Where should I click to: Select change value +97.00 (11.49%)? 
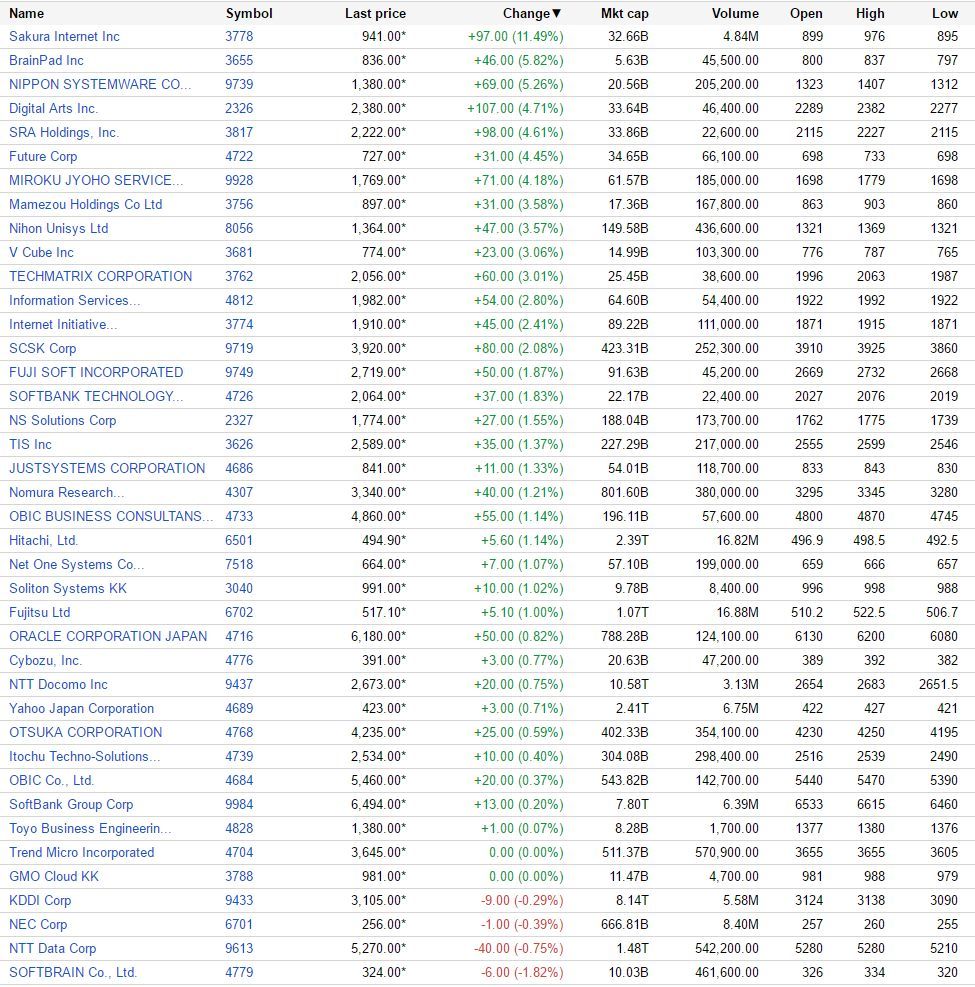pyautogui.click(x=516, y=37)
